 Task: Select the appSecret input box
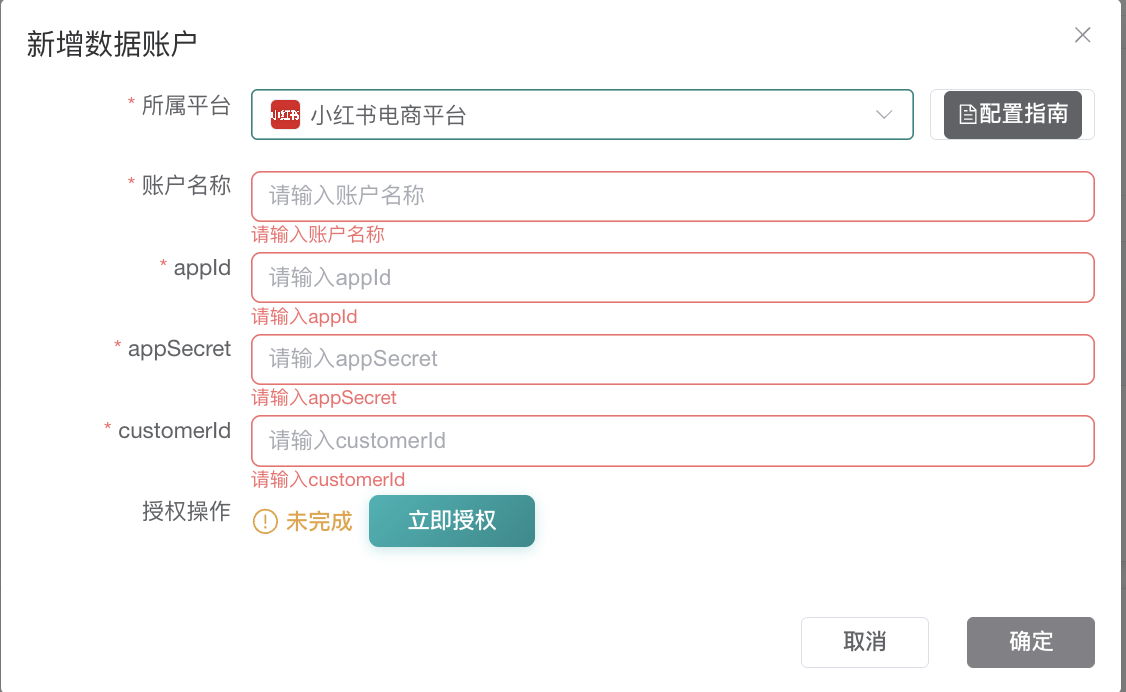672,359
